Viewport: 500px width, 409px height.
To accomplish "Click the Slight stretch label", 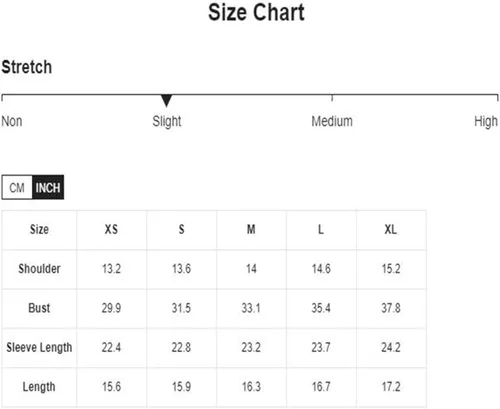I will click(x=167, y=122).
